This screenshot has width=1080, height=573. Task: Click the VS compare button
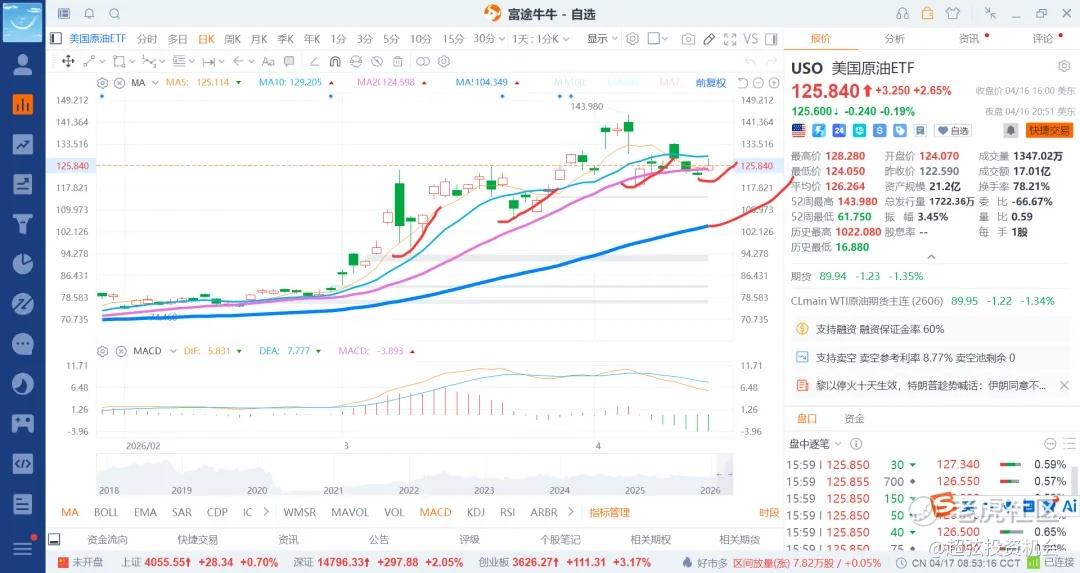point(751,39)
